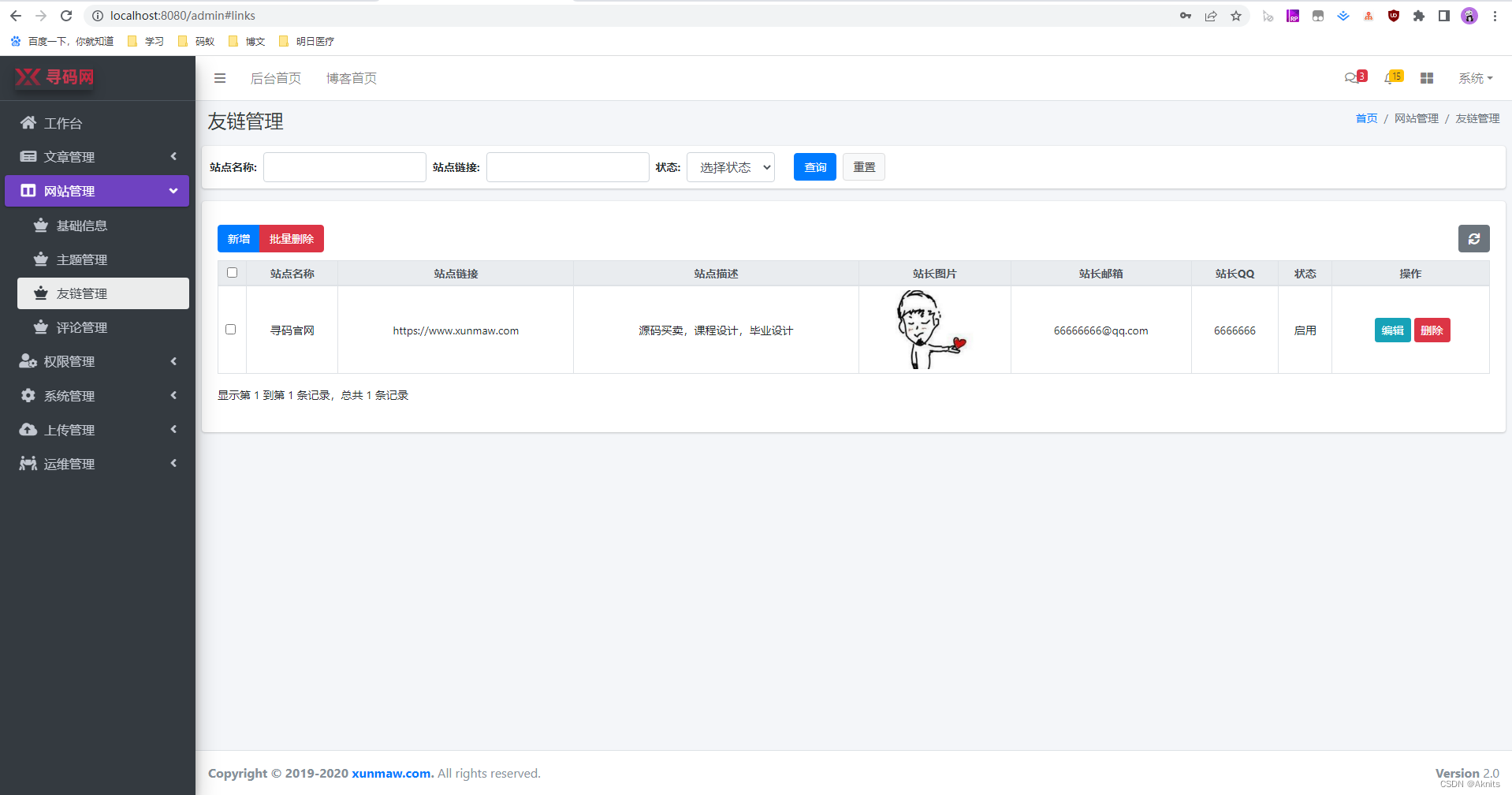Click the purple RP extension icon

tap(1293, 16)
